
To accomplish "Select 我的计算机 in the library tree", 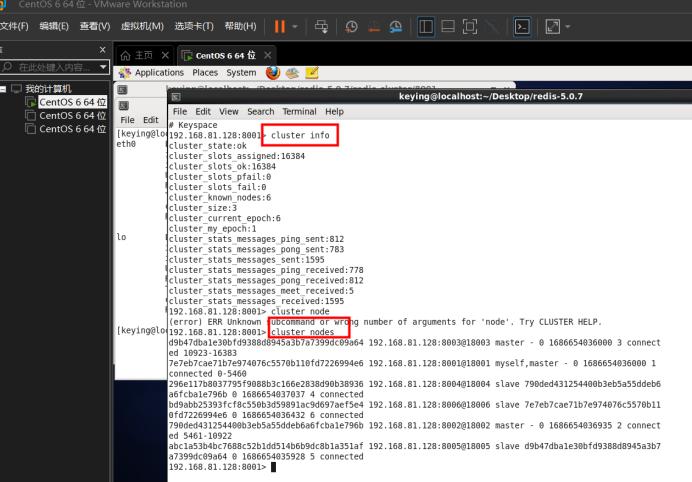I will tap(48, 89).
